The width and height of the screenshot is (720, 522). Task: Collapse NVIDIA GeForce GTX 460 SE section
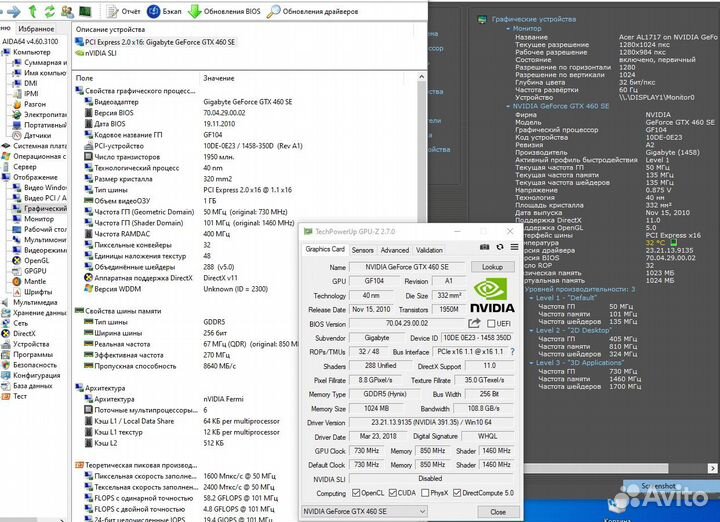pyautogui.click(x=508, y=106)
